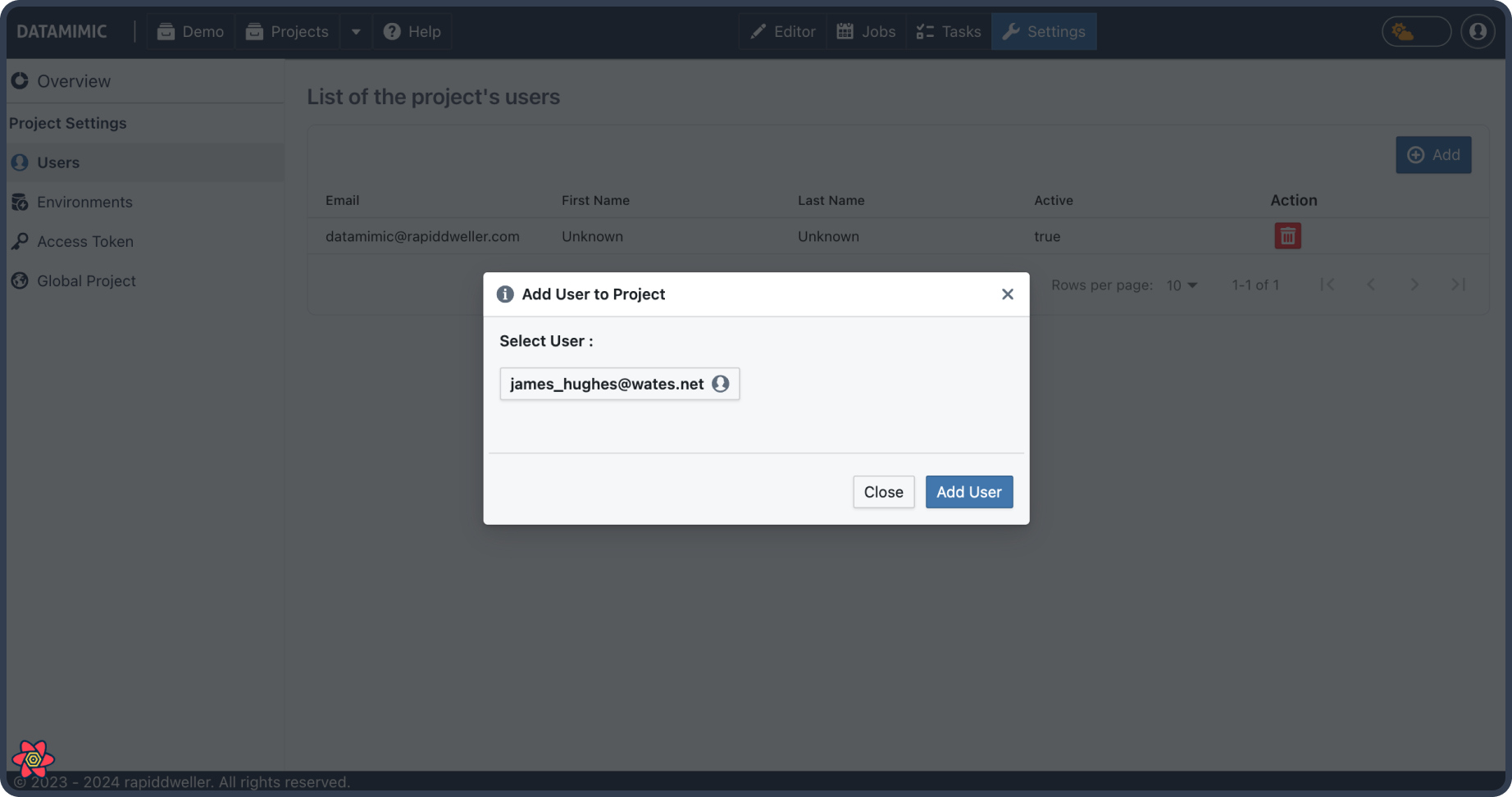Viewport: 1512px width, 797px height.
Task: Open the Jobs tab
Action: click(866, 32)
